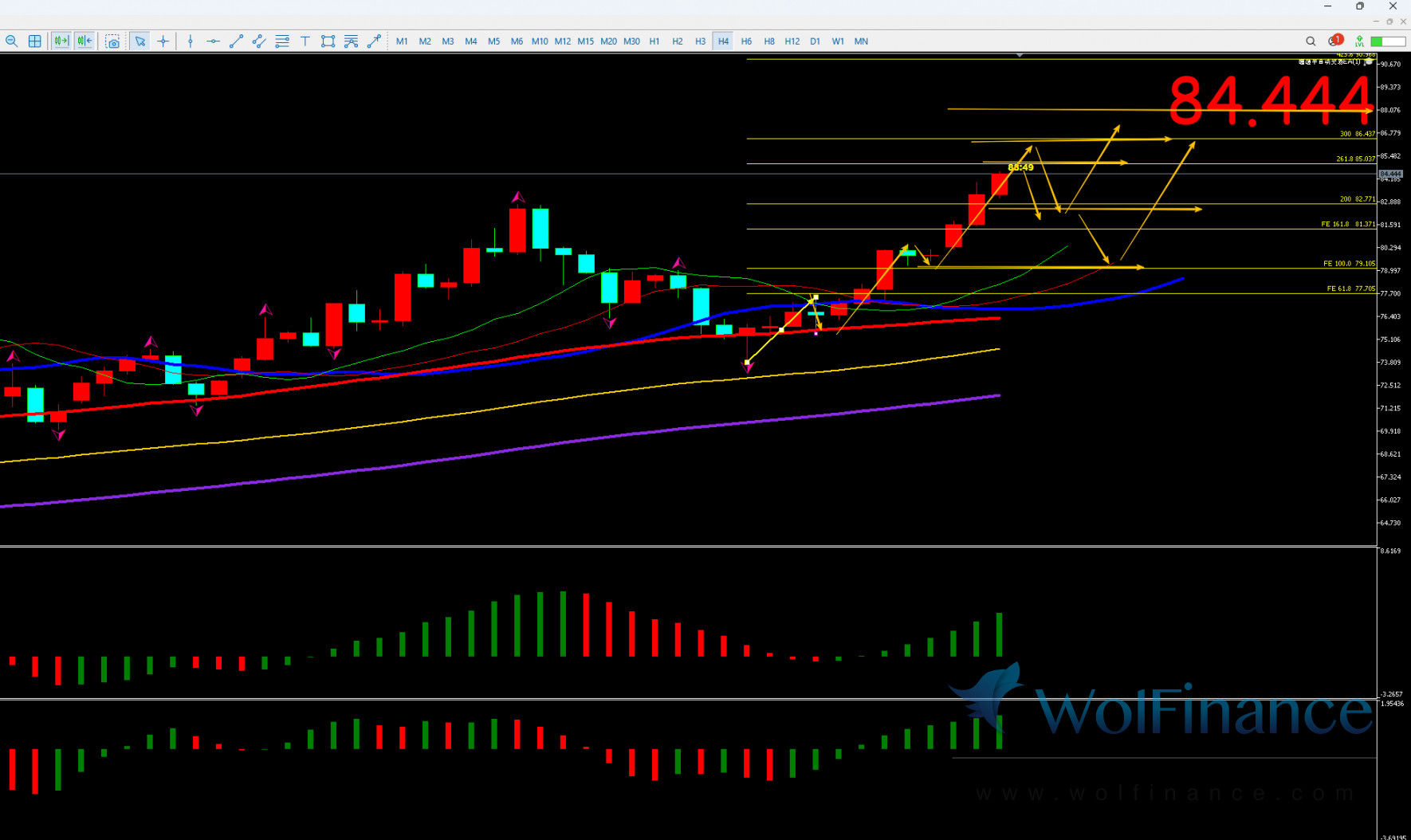Pick the equidistant channel tool
1411x840 pixels.
click(x=259, y=41)
